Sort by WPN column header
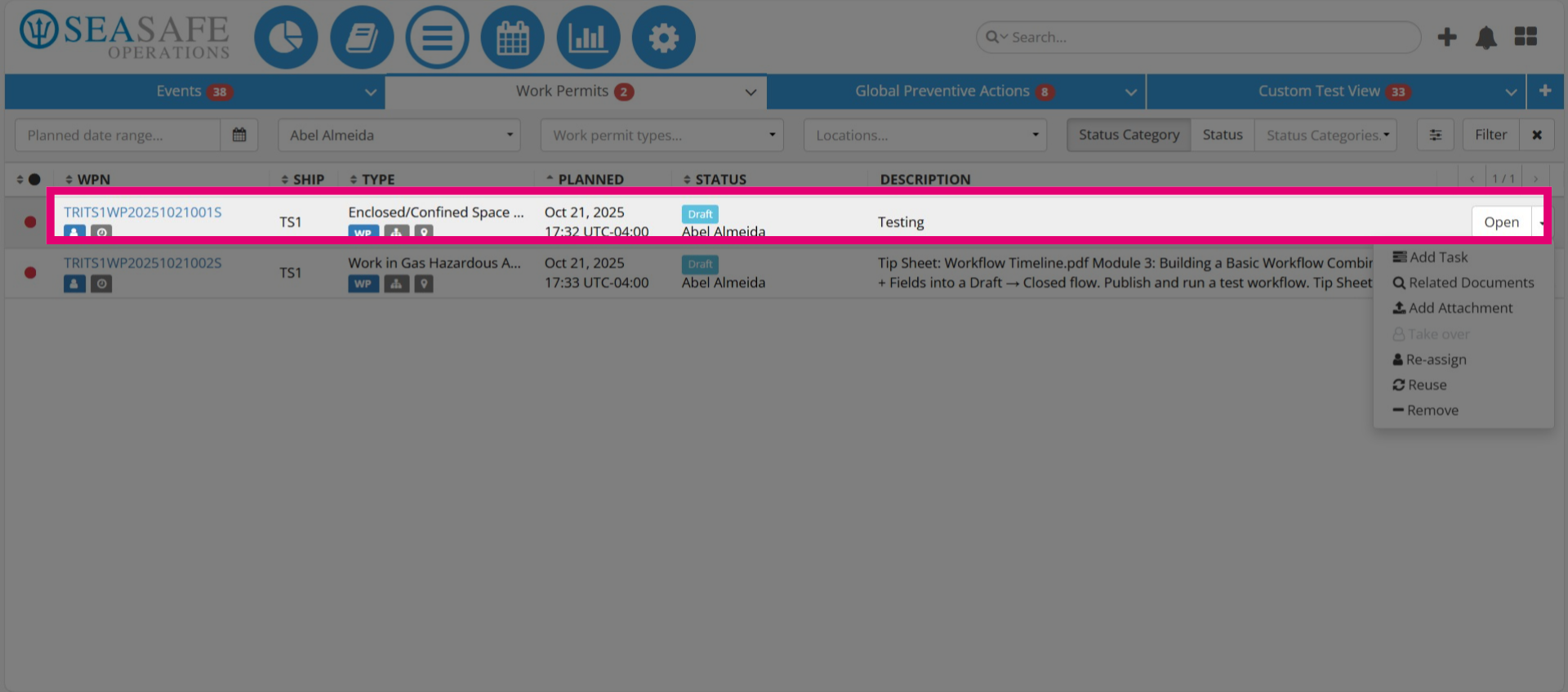The width and height of the screenshot is (1568, 692). click(x=87, y=179)
